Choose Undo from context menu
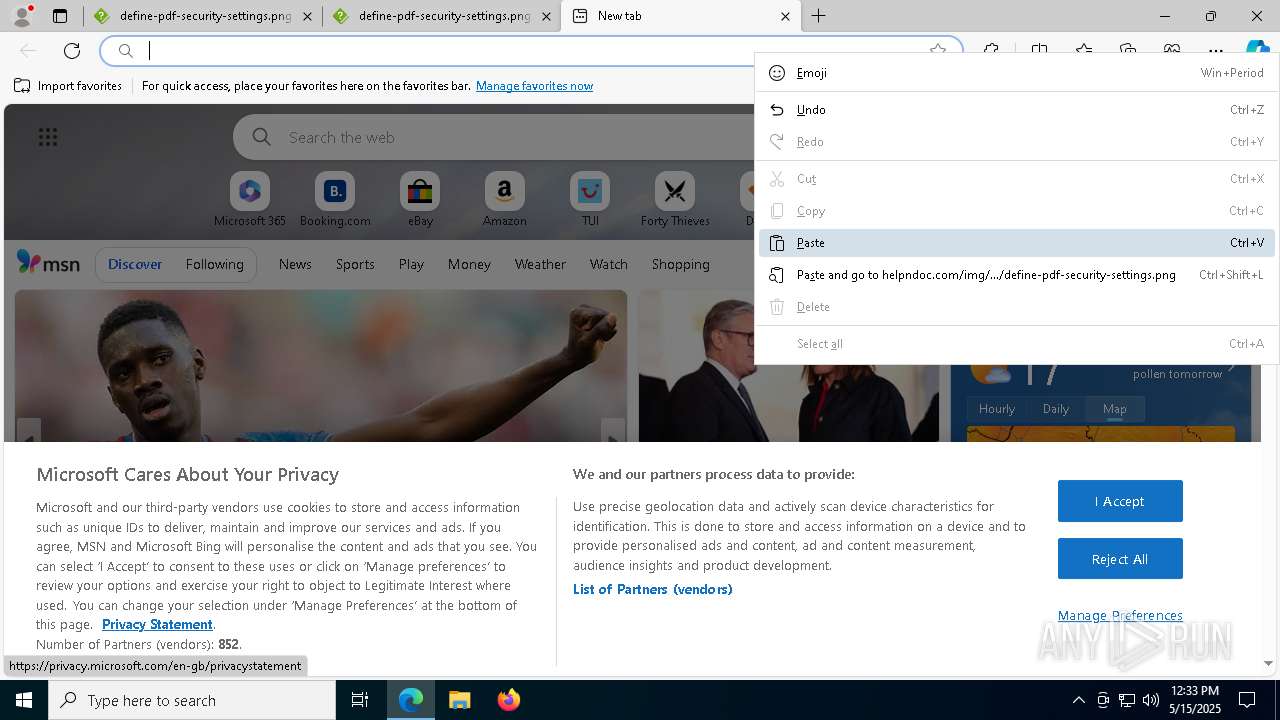 click(x=1017, y=110)
